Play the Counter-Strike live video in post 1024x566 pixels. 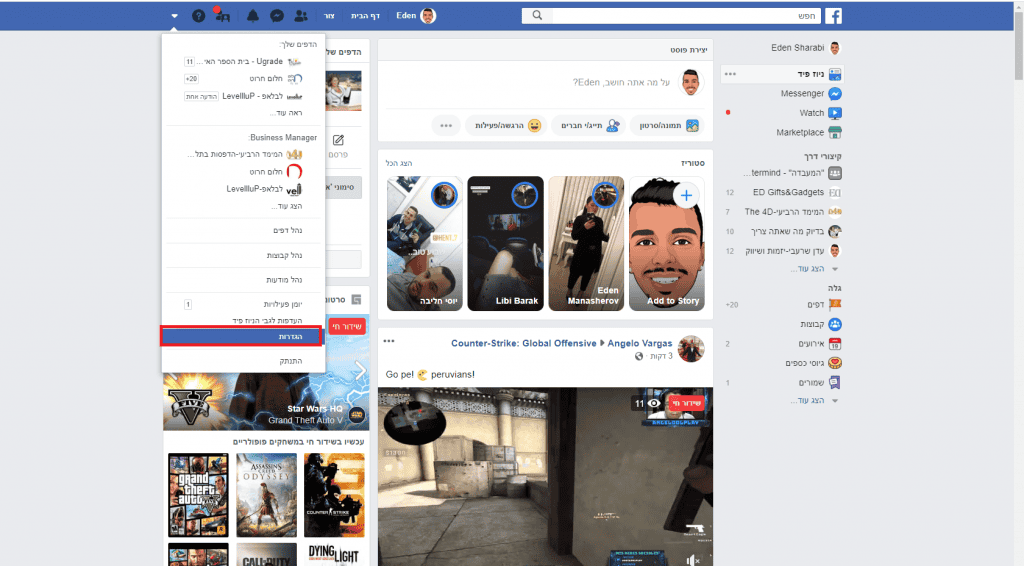[x=545, y=477]
